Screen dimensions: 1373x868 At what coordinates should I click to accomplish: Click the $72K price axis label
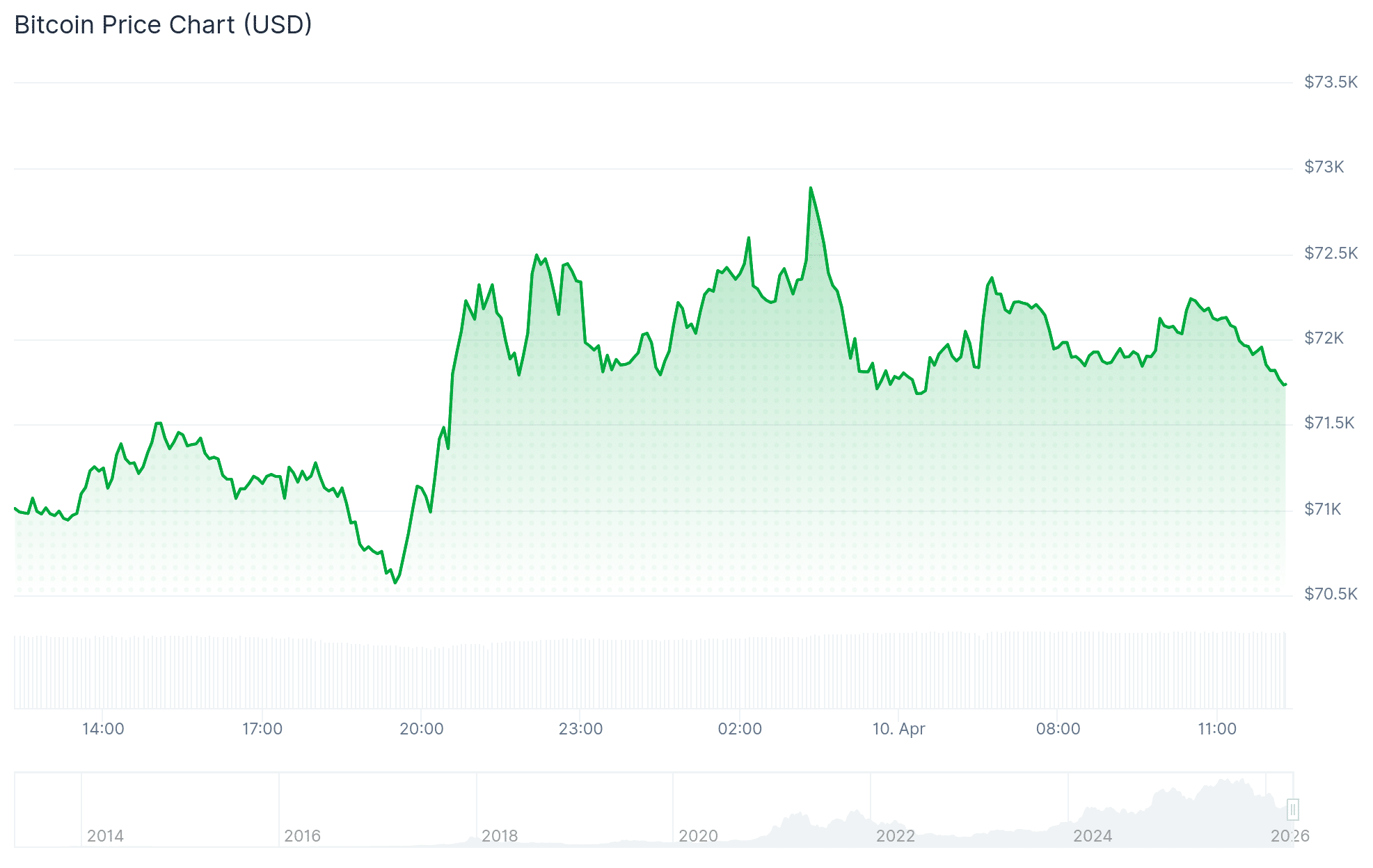1324,338
